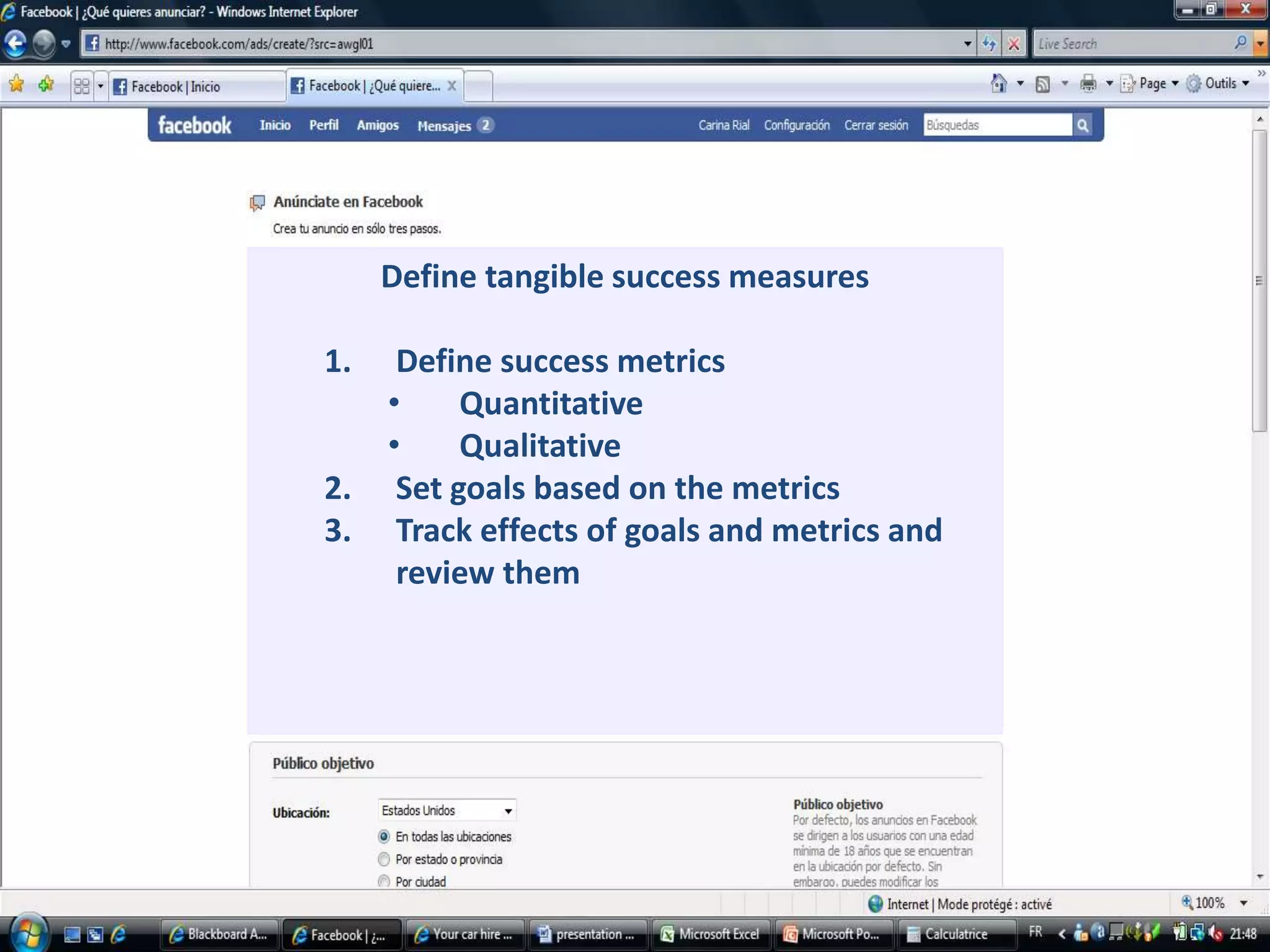Expand the Home button dropdown arrow
1270x952 pixels.
[1020, 83]
